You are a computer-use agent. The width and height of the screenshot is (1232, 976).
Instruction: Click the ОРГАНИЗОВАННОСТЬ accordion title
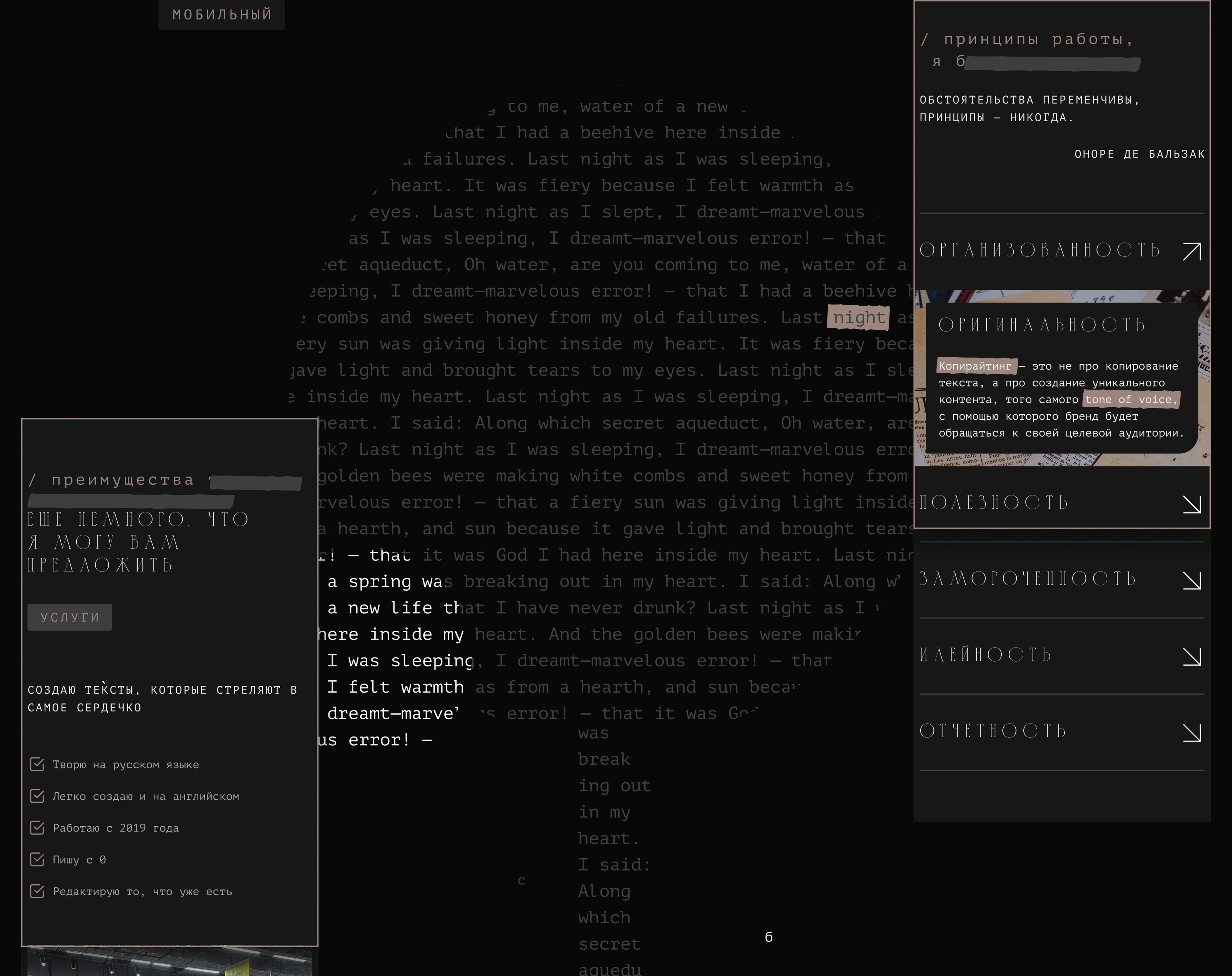click(1039, 250)
